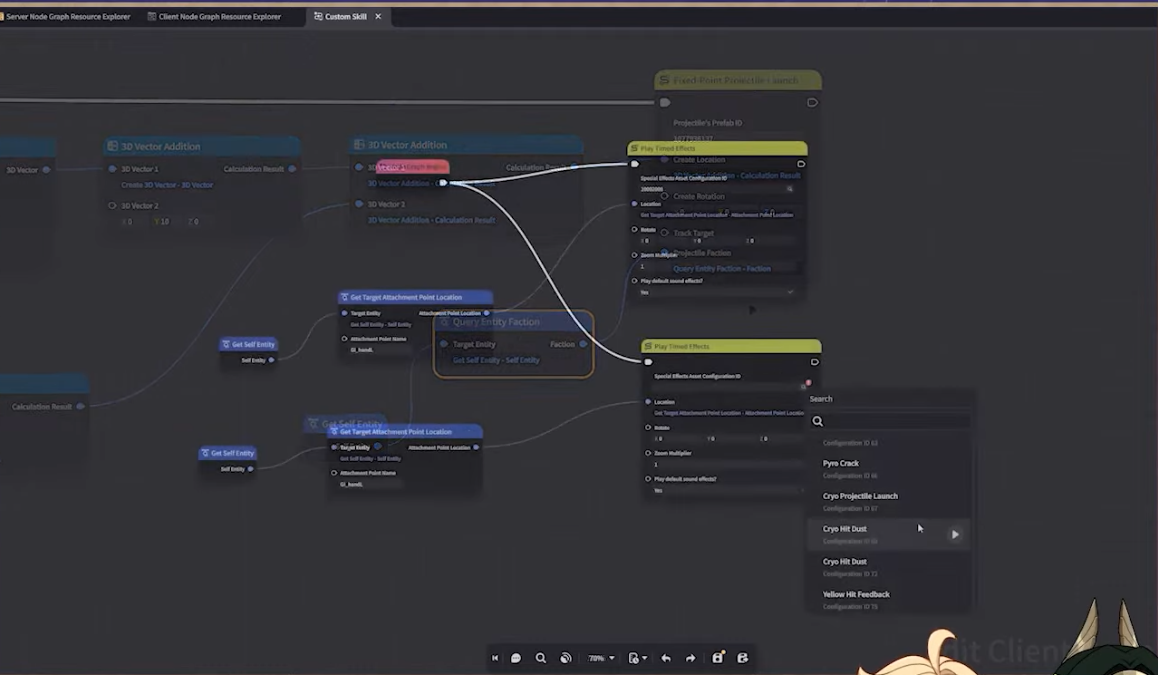1158x675 pixels.
Task: Click the lower Play Timed Effects execution input pin
Action: pos(648,362)
